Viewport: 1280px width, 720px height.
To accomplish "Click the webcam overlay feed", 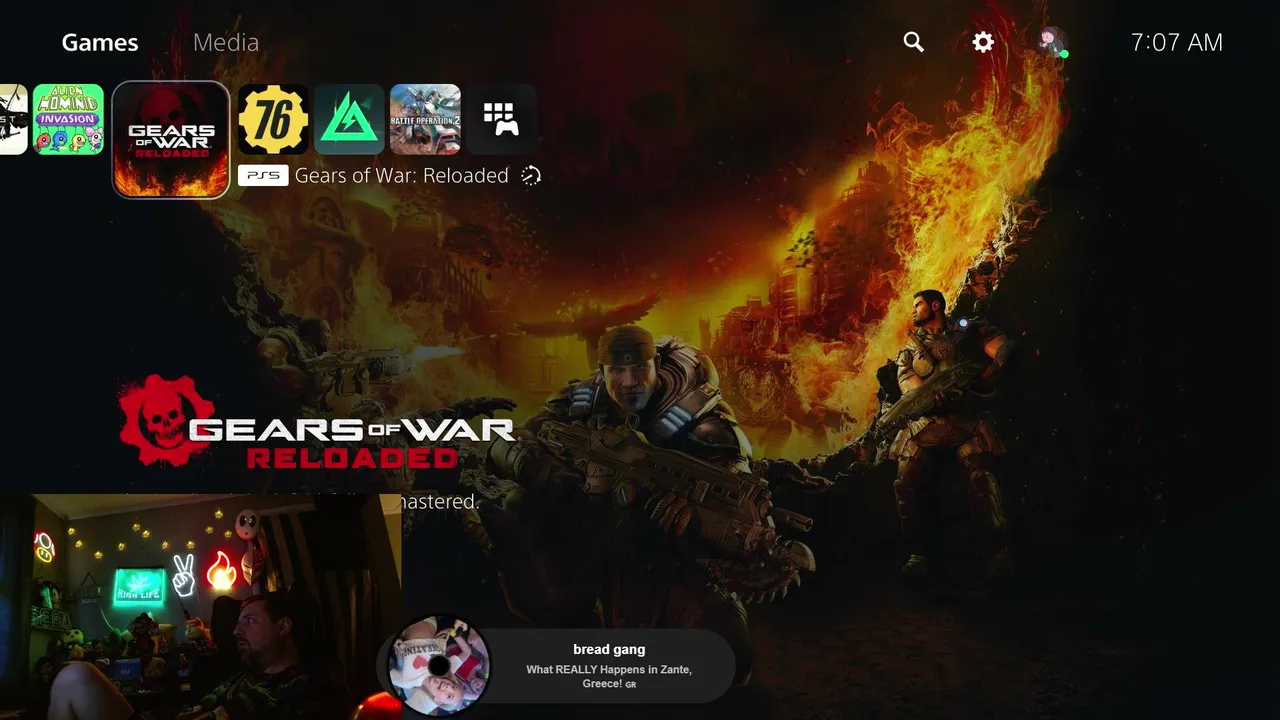I will pyautogui.click(x=200, y=607).
